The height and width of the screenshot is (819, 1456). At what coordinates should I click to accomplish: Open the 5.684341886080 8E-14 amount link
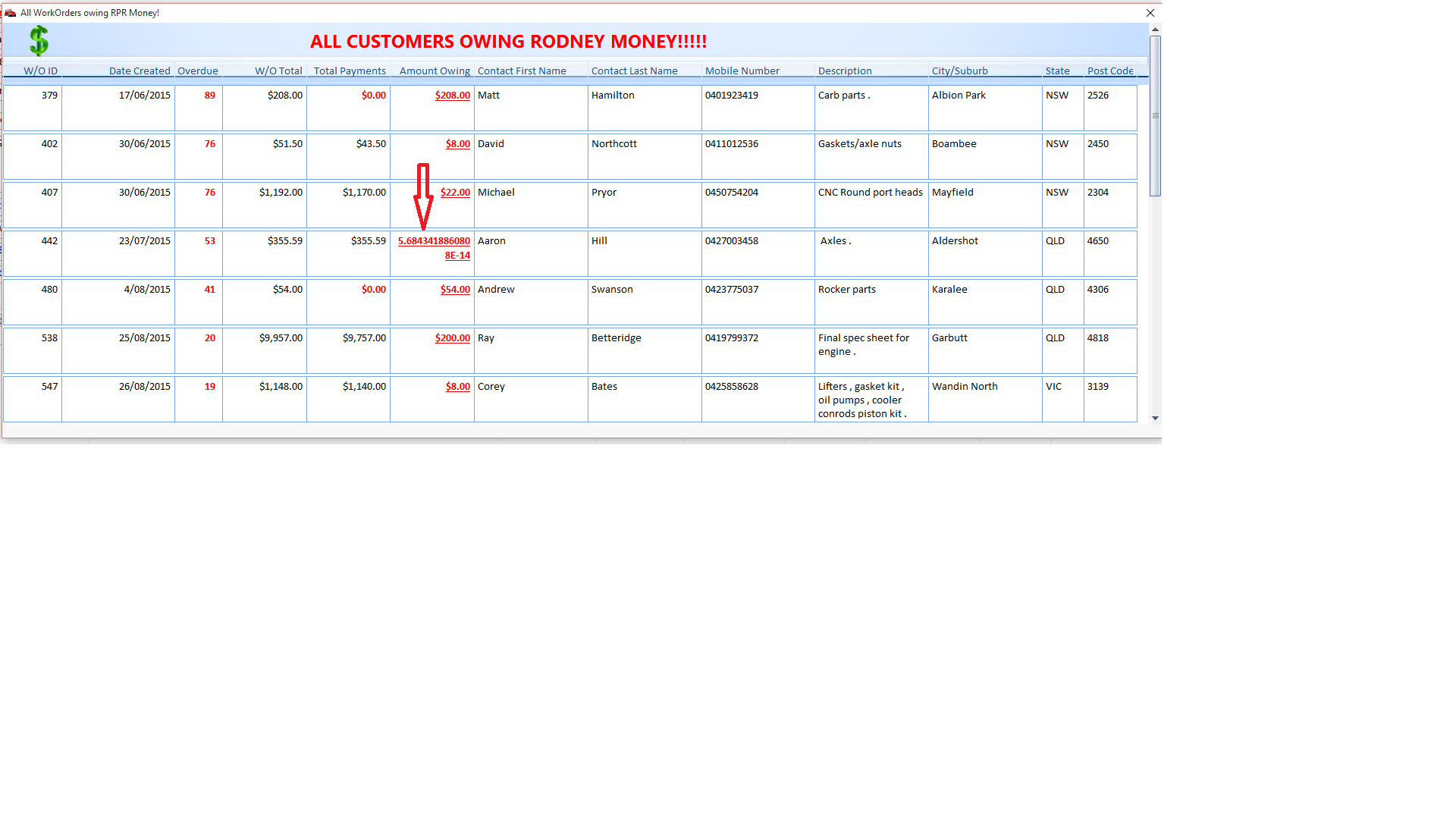434,248
